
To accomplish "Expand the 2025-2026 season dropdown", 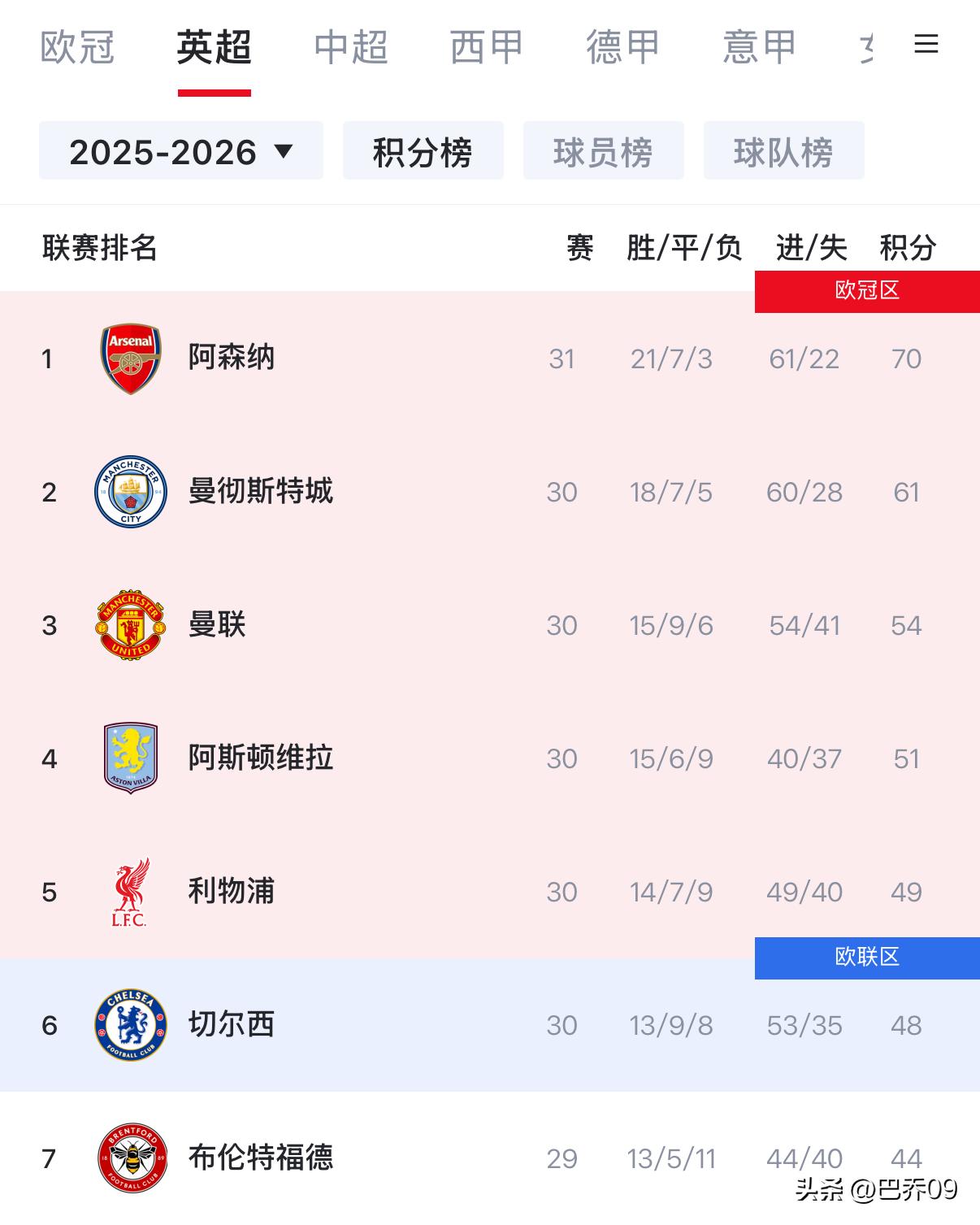I will coord(180,151).
